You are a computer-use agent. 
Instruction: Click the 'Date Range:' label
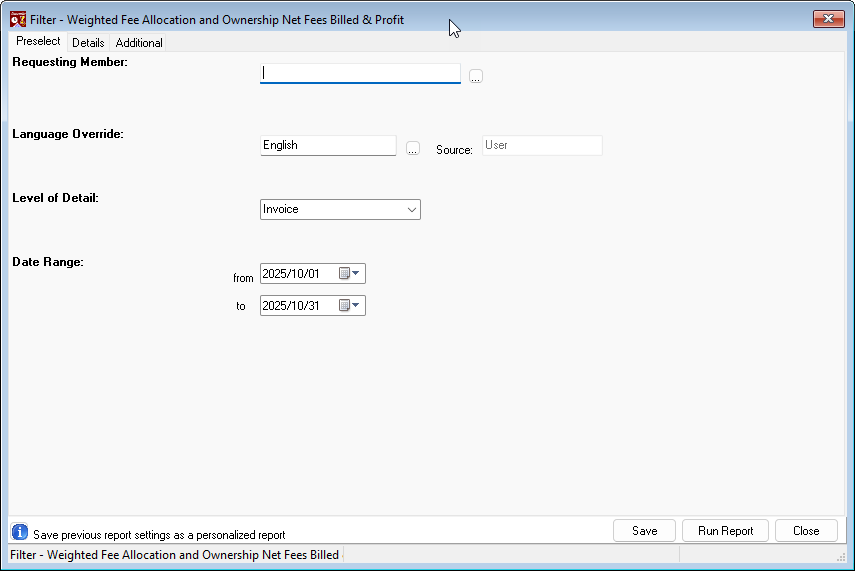point(48,262)
